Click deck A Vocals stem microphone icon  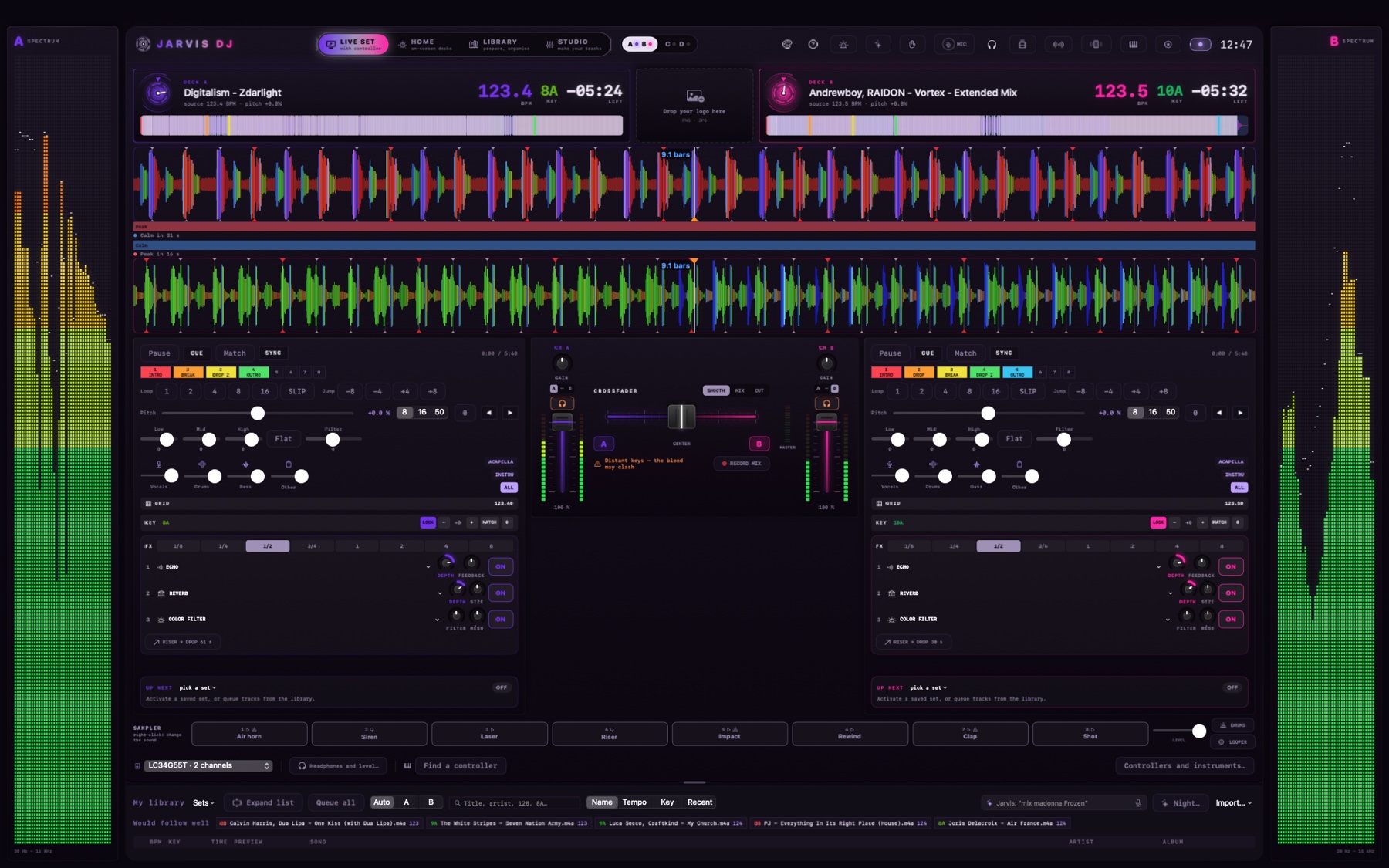pos(159,464)
